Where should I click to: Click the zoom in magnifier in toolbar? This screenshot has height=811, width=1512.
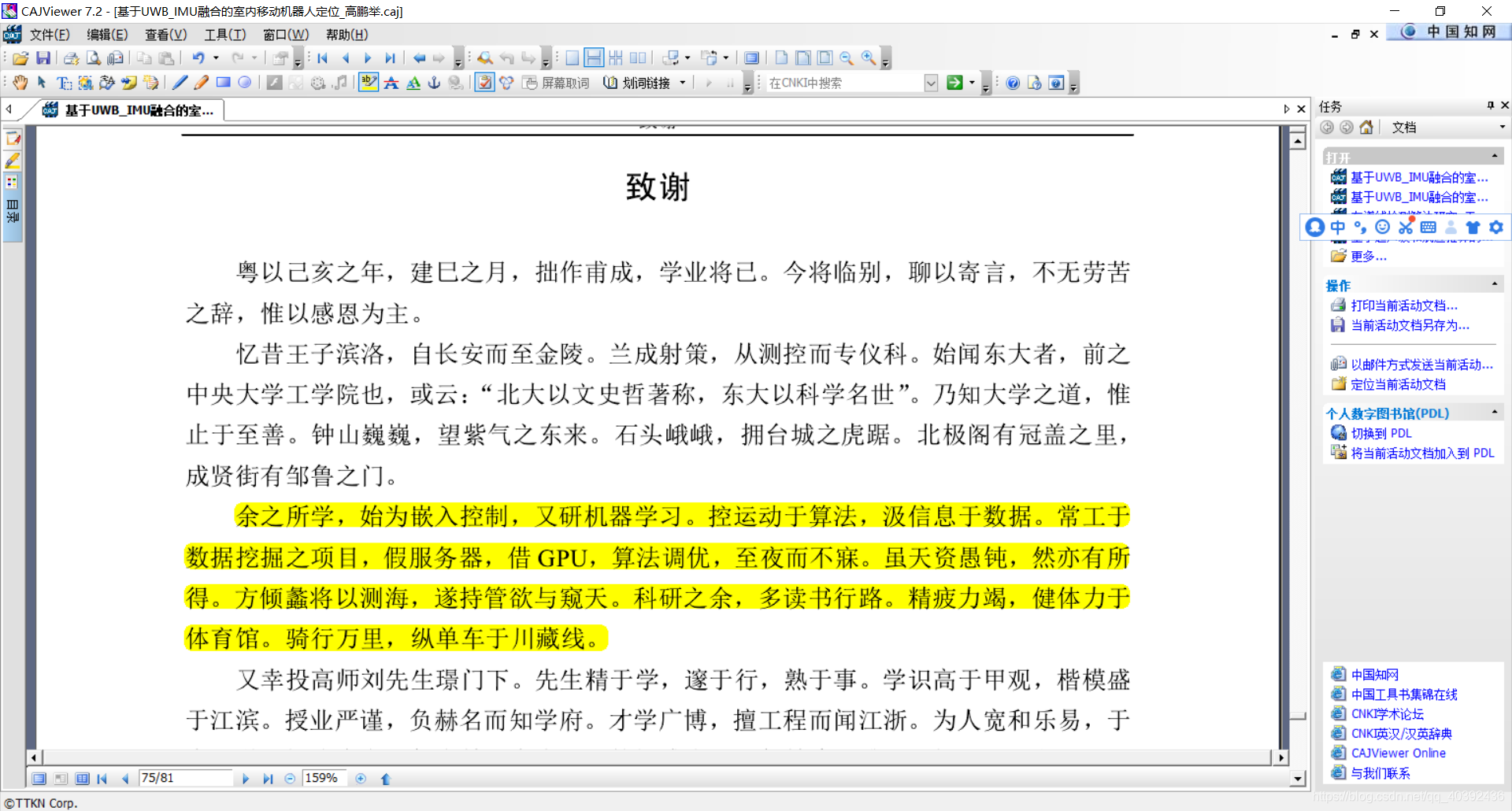868,58
